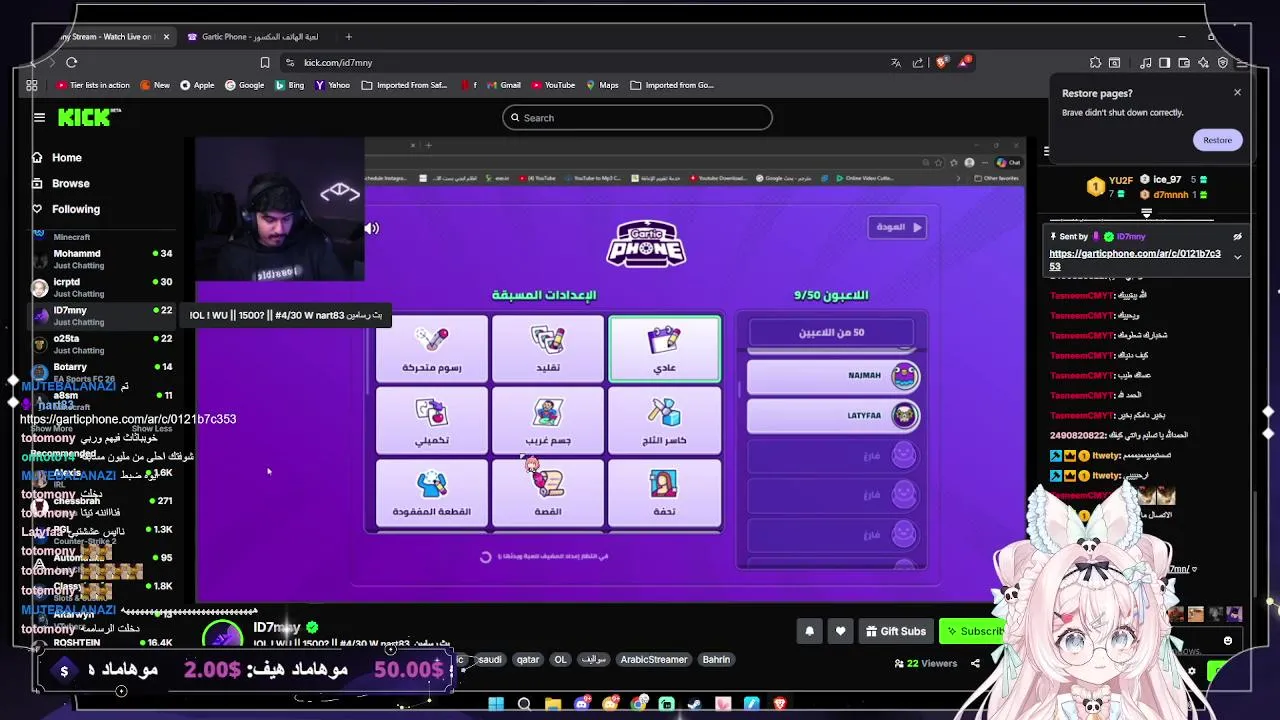Click the qatar stream tag

[528, 660]
